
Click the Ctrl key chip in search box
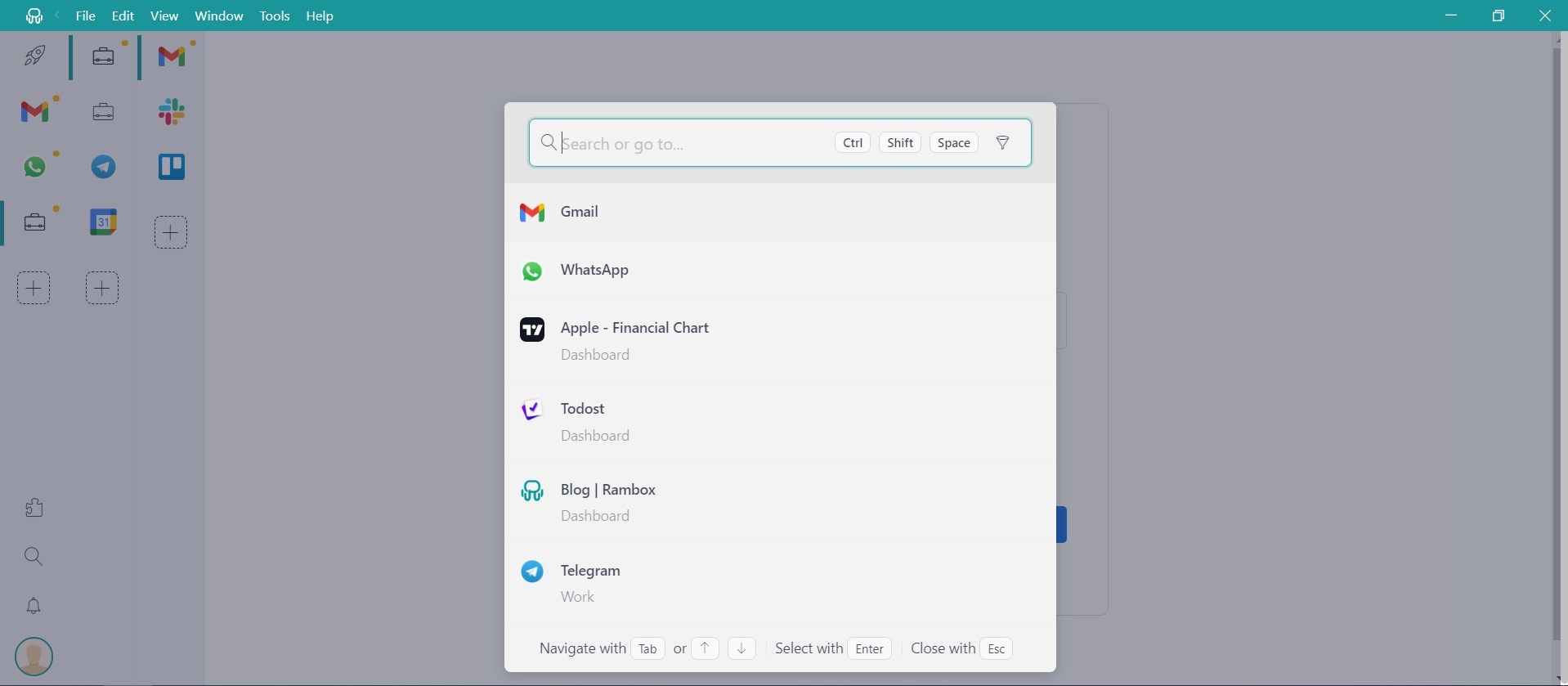853,143
